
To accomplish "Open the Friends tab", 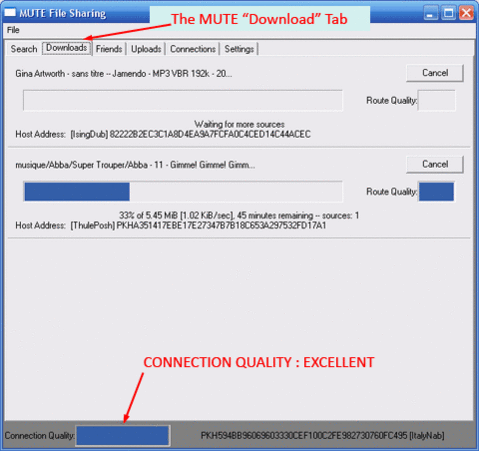I will tap(109, 49).
